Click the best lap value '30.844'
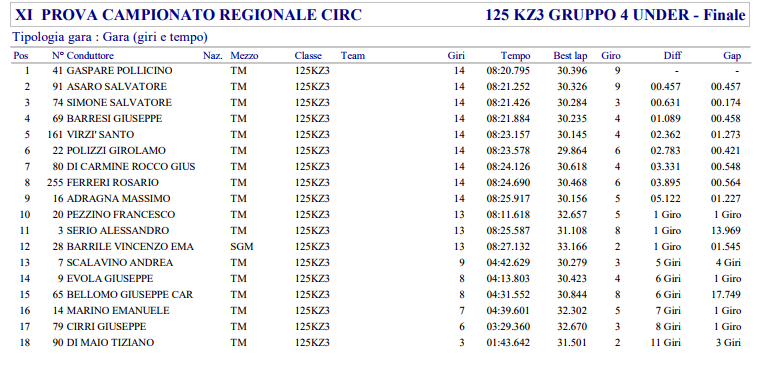The width and height of the screenshot is (761, 376). (572, 295)
